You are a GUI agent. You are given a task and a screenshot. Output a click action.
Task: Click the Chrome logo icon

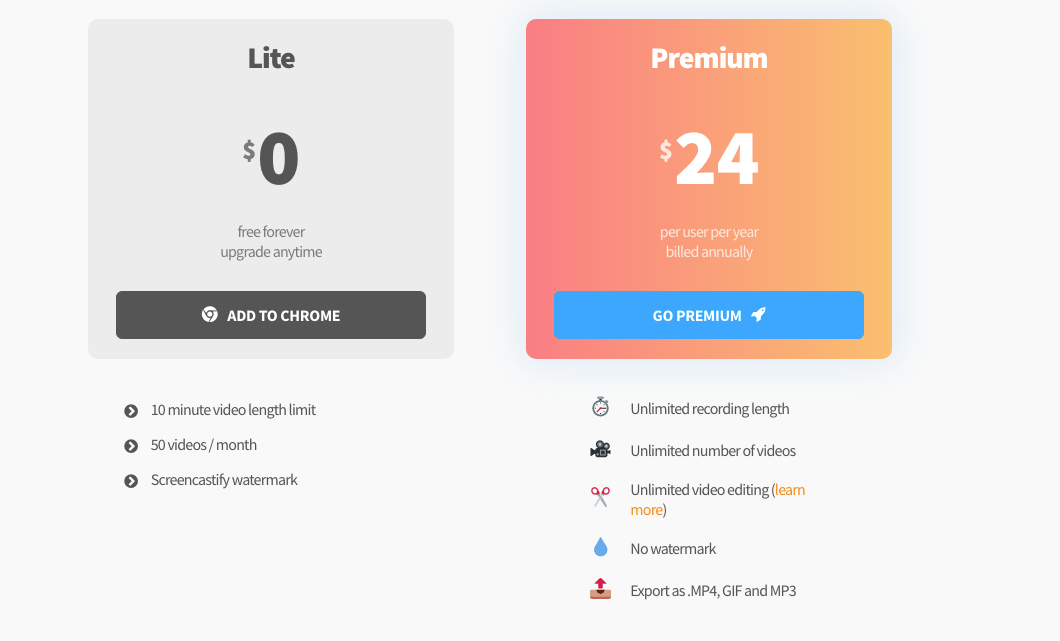[210, 314]
